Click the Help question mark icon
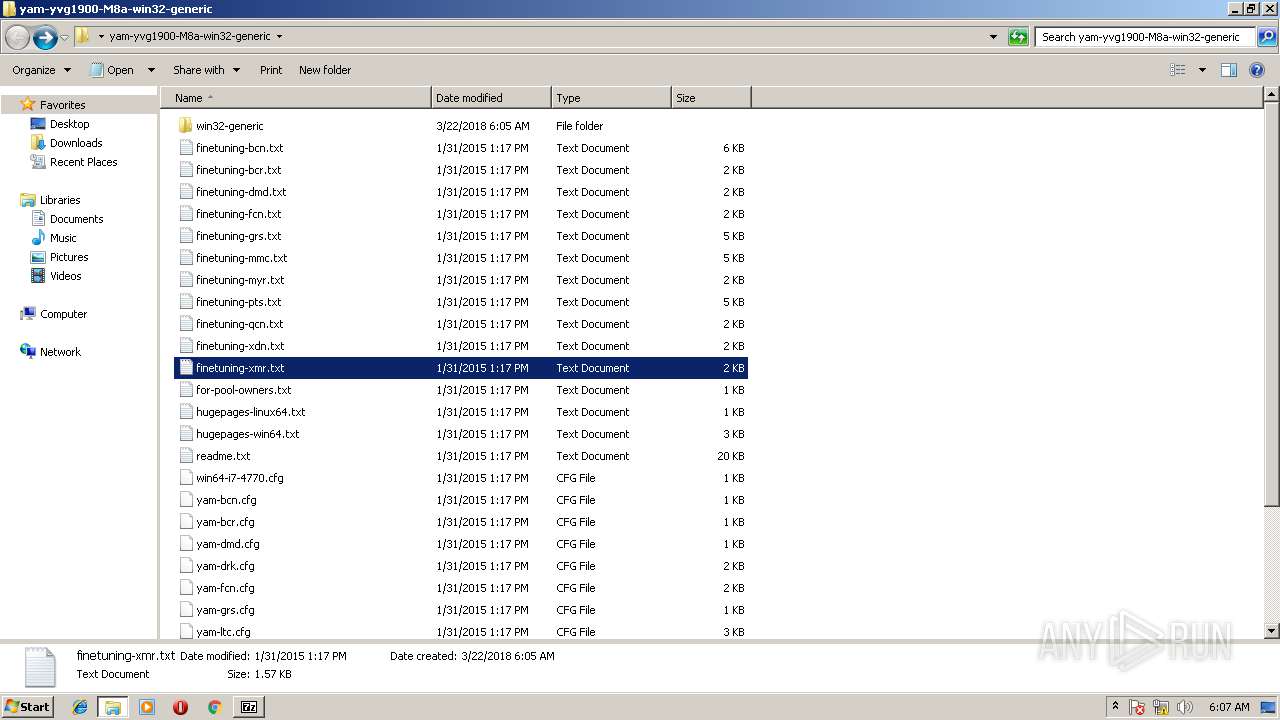This screenshot has width=1280, height=720. click(x=1258, y=70)
